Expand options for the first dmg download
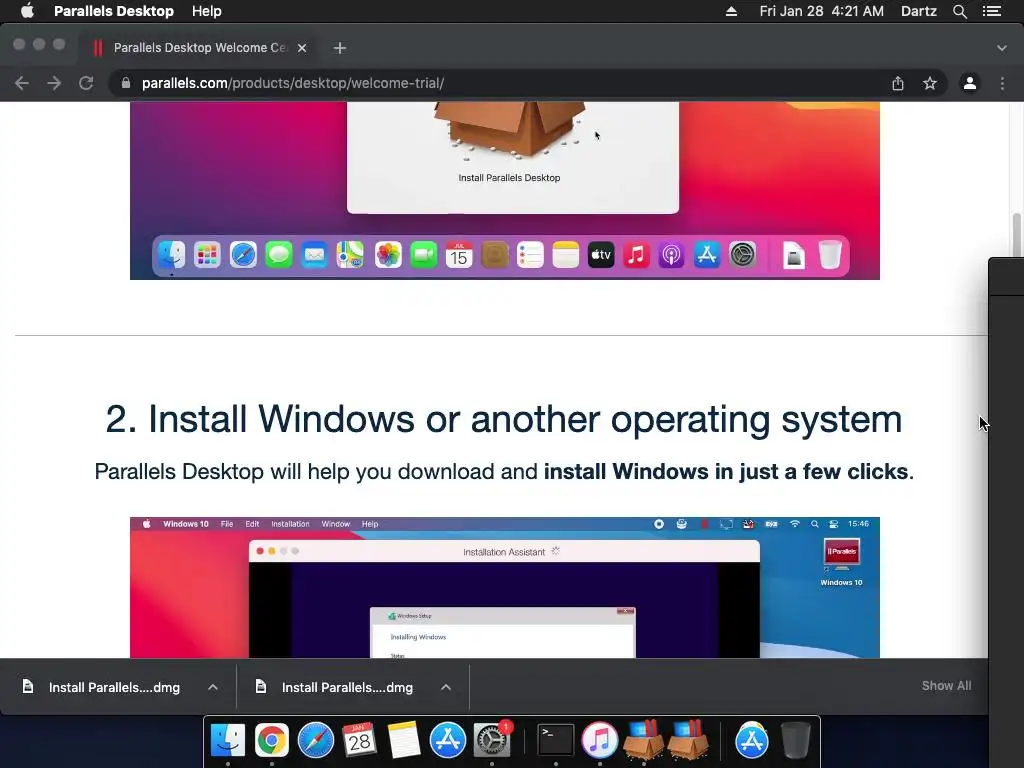The width and height of the screenshot is (1024, 768). coord(213,687)
